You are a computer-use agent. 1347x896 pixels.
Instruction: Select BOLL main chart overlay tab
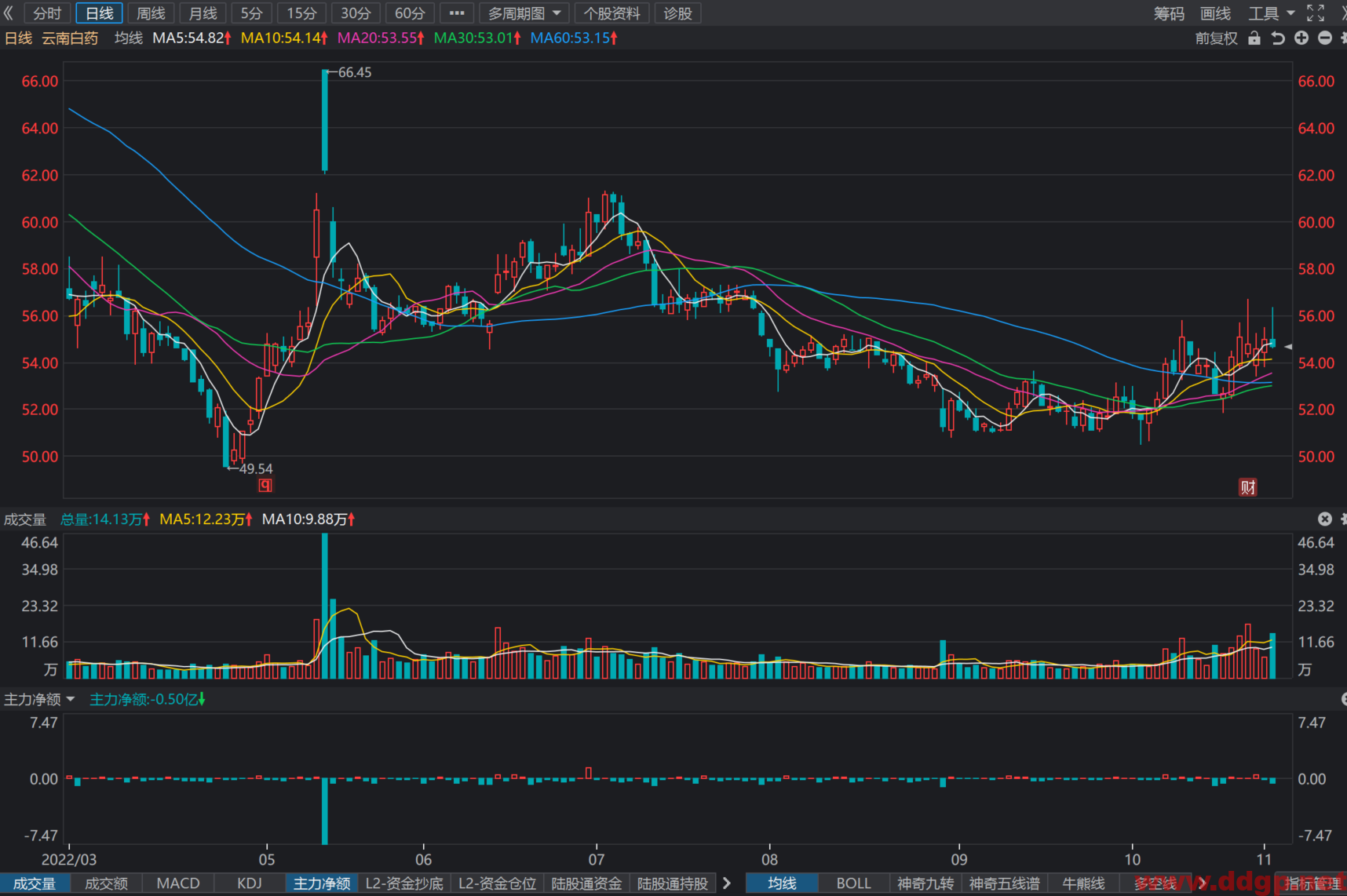pyautogui.click(x=853, y=883)
